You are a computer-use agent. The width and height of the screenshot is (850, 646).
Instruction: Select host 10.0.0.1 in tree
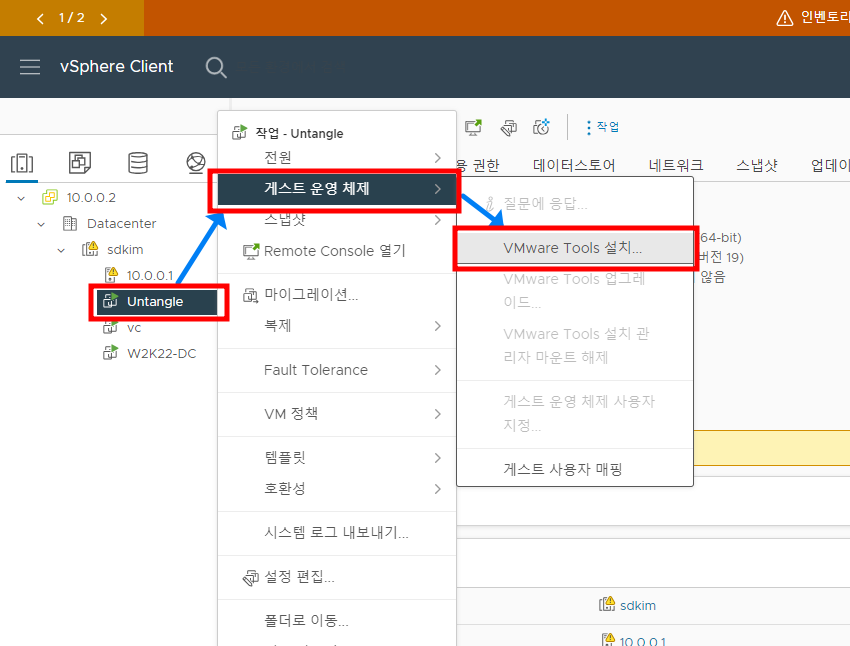click(x=150, y=275)
